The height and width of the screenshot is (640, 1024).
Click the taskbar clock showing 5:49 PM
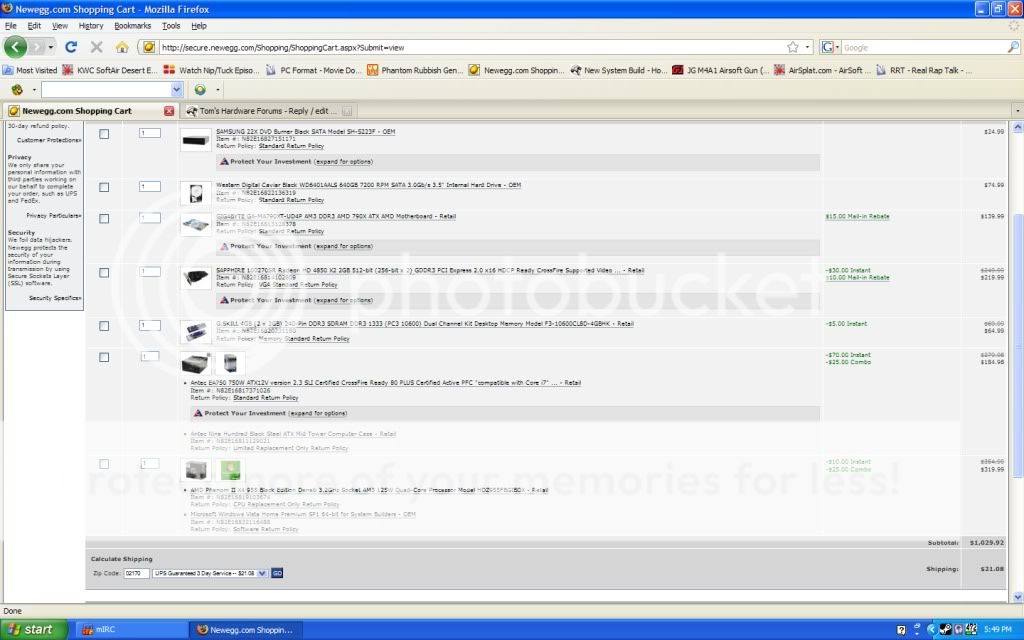(997, 630)
